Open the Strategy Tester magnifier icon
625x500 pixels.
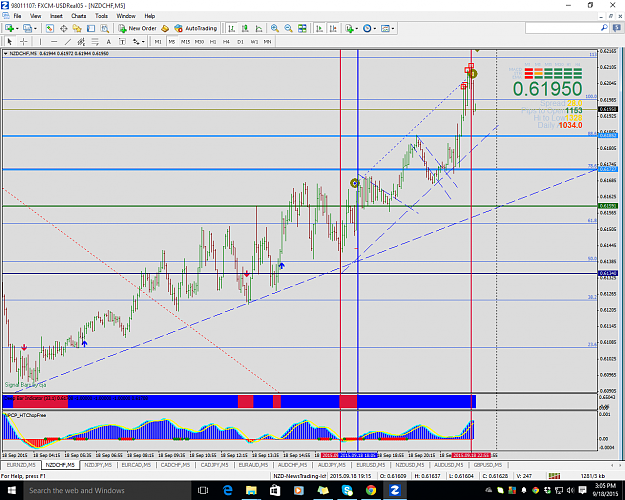(104, 28)
